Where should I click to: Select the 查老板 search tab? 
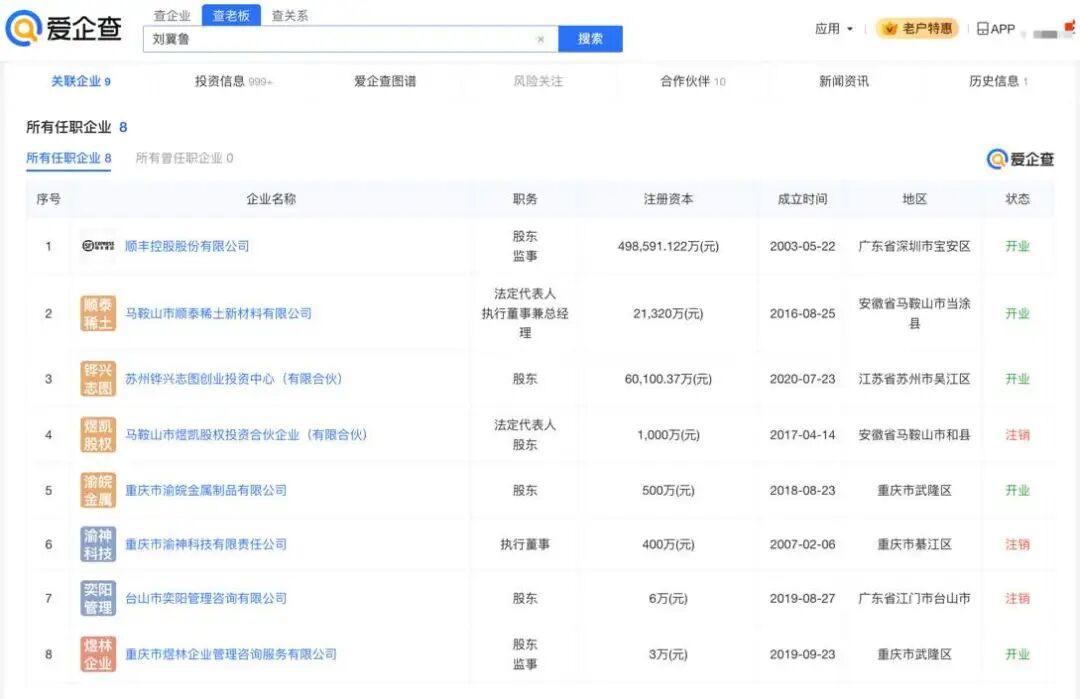231,15
